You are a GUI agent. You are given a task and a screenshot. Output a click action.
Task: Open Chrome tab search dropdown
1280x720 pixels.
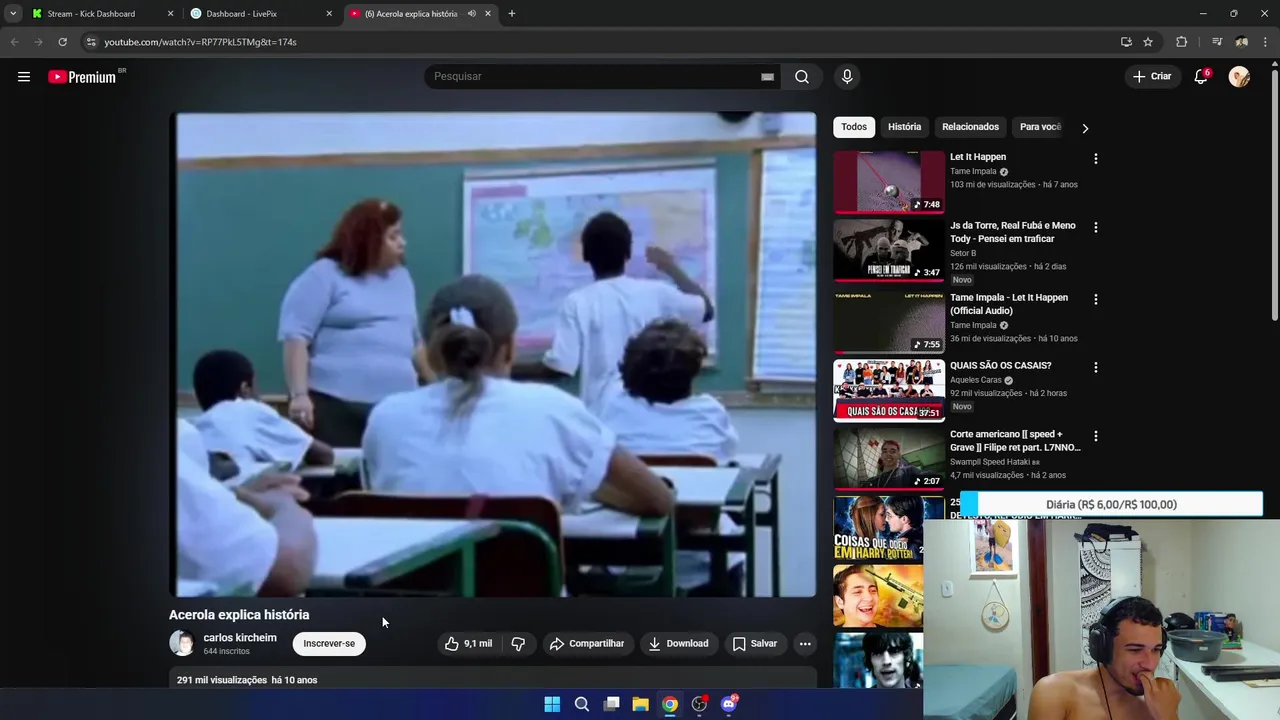[x=13, y=14]
